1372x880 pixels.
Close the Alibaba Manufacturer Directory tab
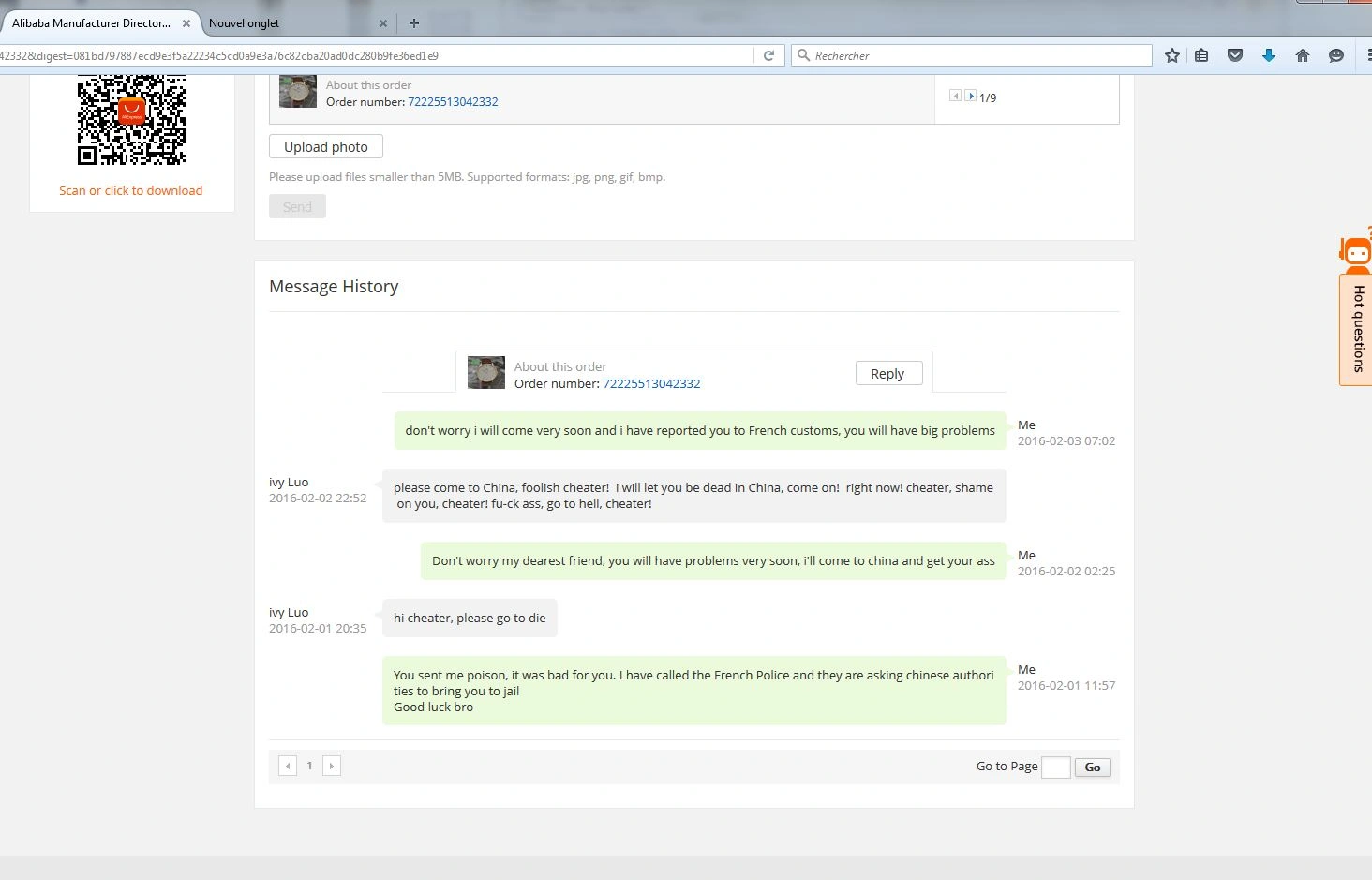tap(186, 22)
